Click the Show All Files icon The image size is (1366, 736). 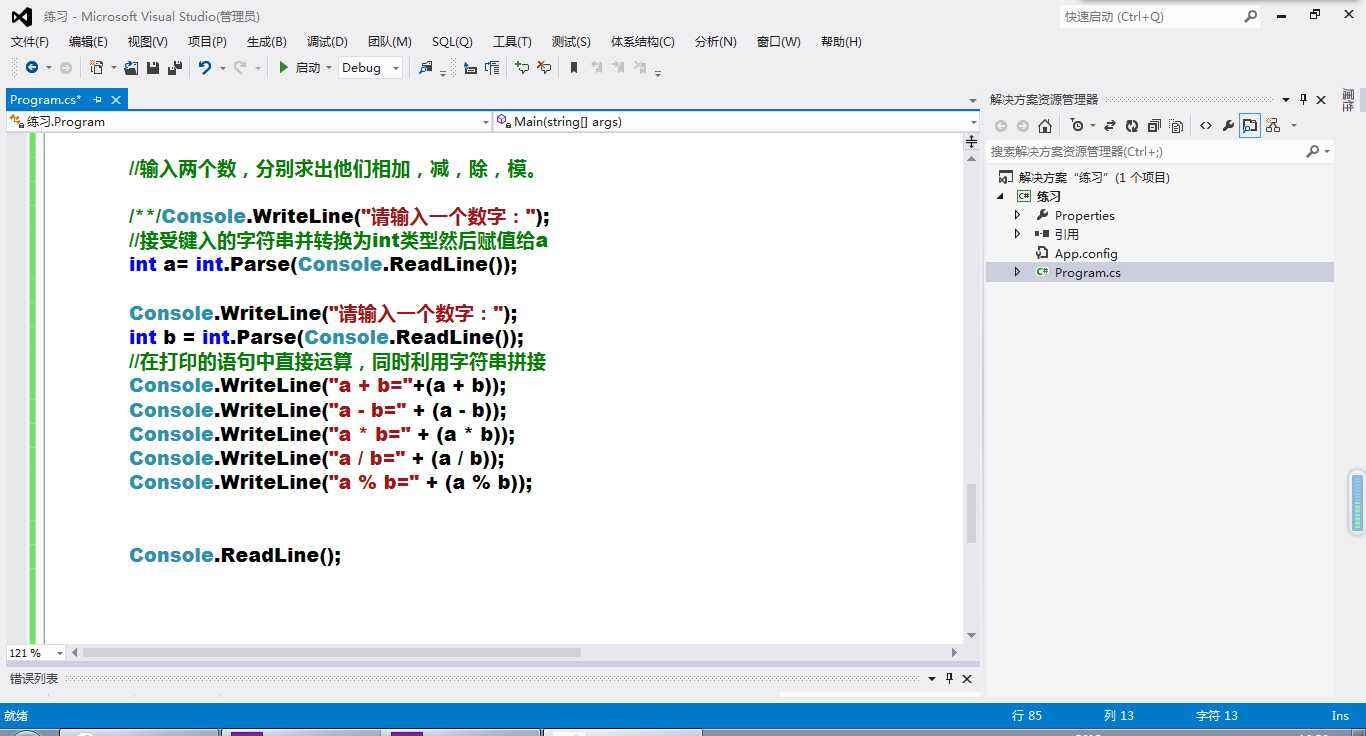1176,125
